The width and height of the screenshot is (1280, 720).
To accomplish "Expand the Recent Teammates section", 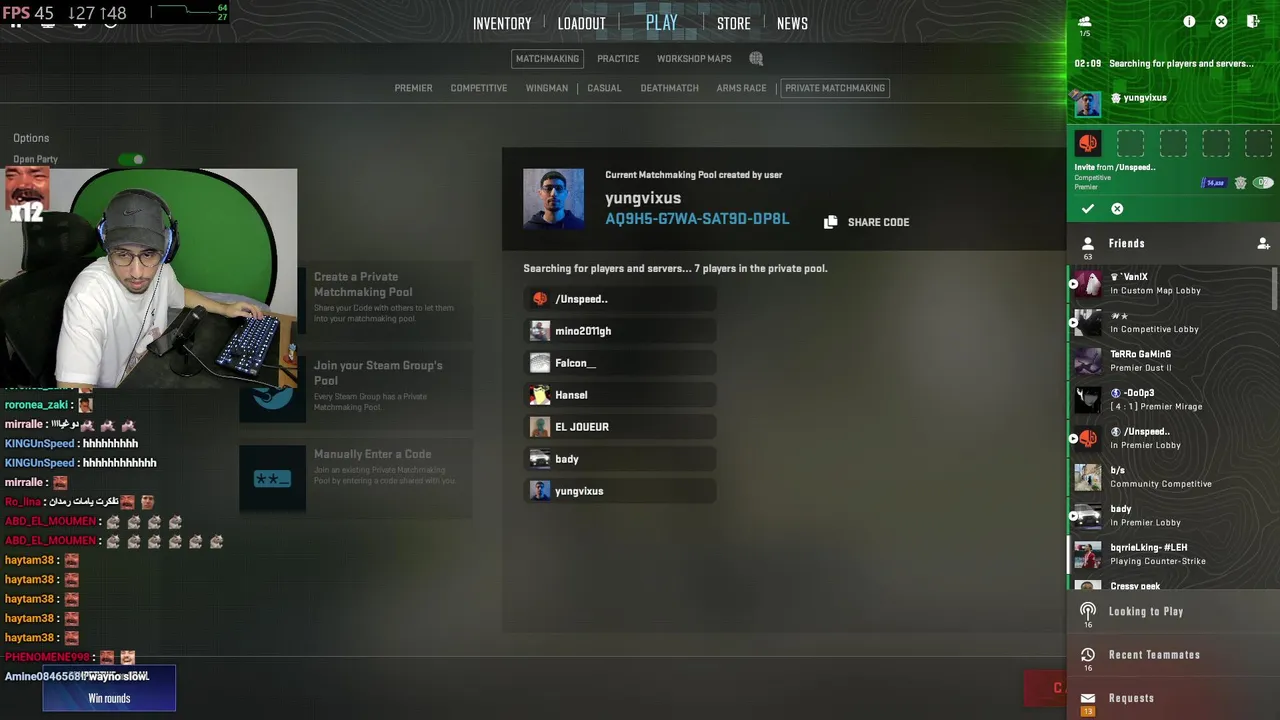I will point(1173,655).
